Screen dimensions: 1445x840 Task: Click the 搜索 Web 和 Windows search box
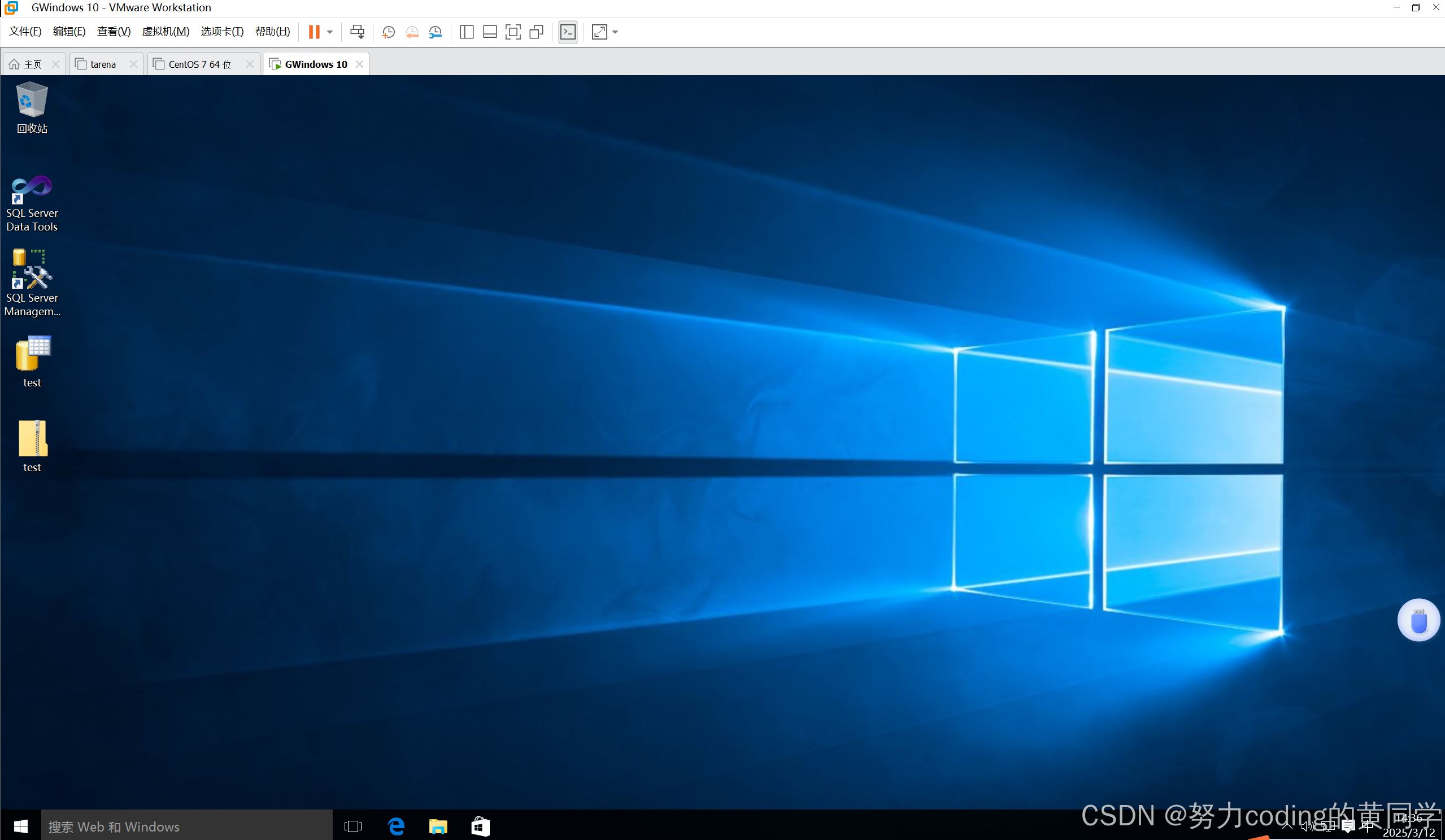186,826
